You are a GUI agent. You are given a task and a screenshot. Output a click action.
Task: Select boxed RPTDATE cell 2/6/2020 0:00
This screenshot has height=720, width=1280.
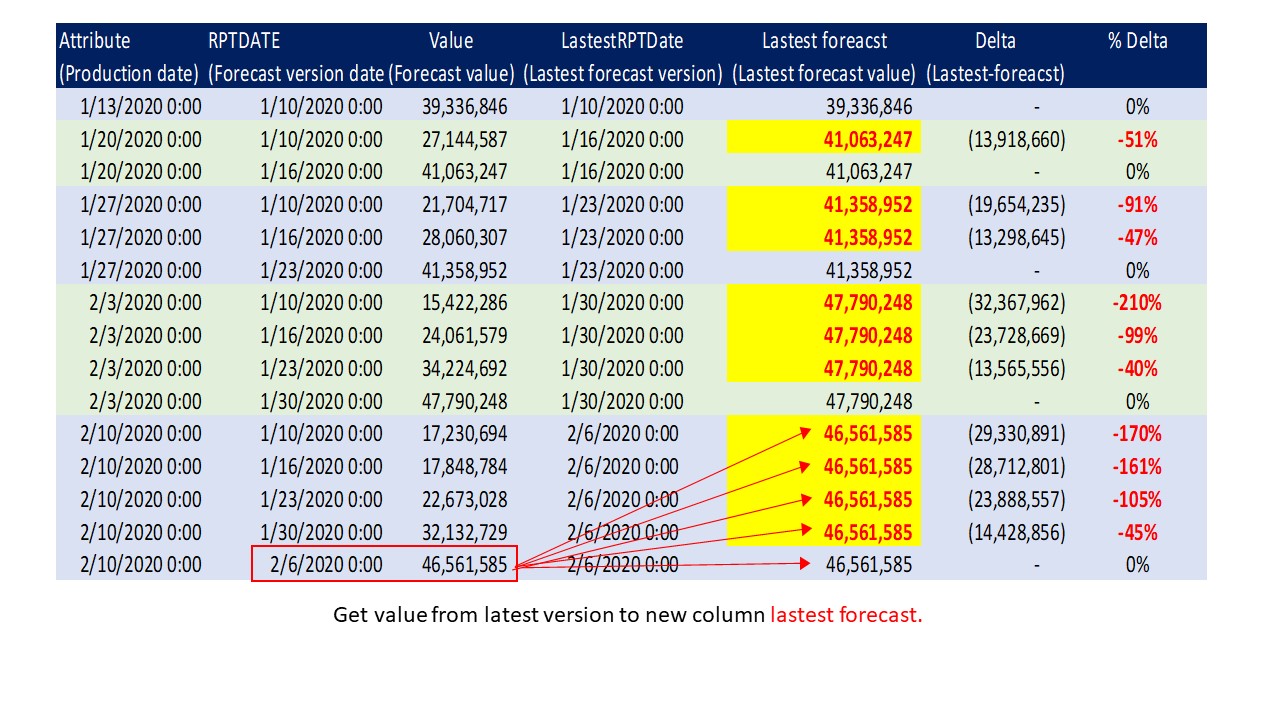click(326, 565)
